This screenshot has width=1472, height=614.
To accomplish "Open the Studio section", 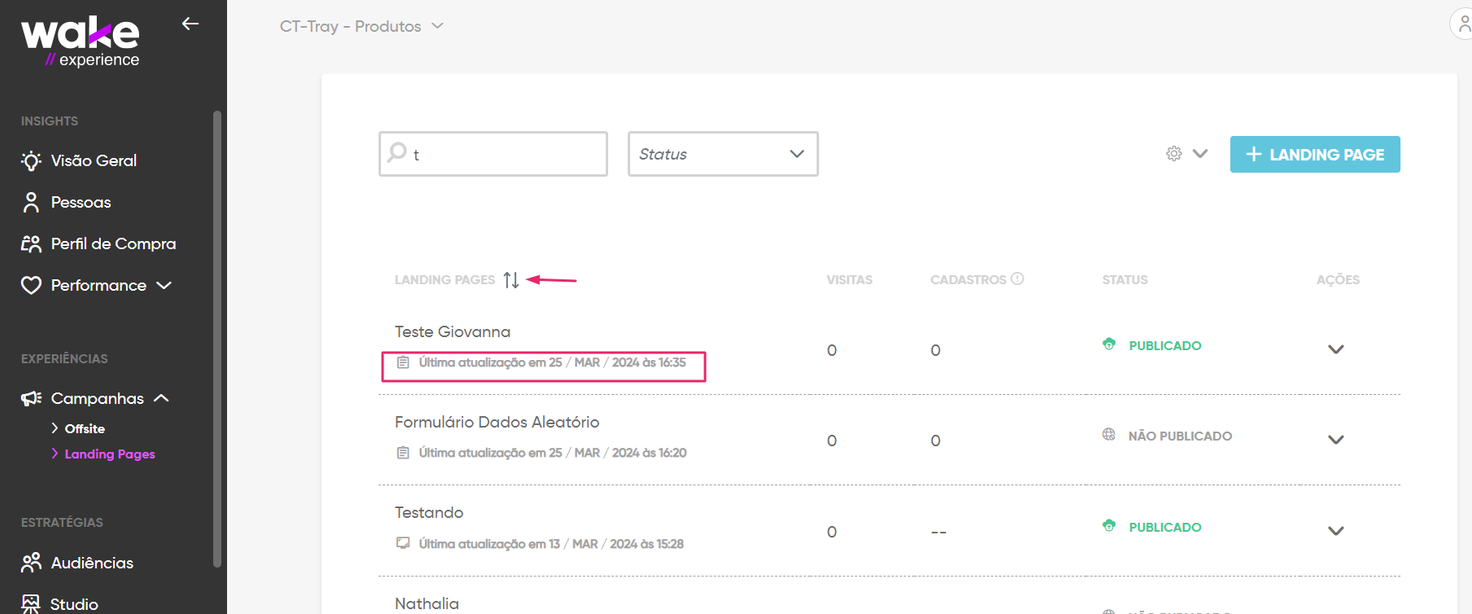I will click(75, 604).
